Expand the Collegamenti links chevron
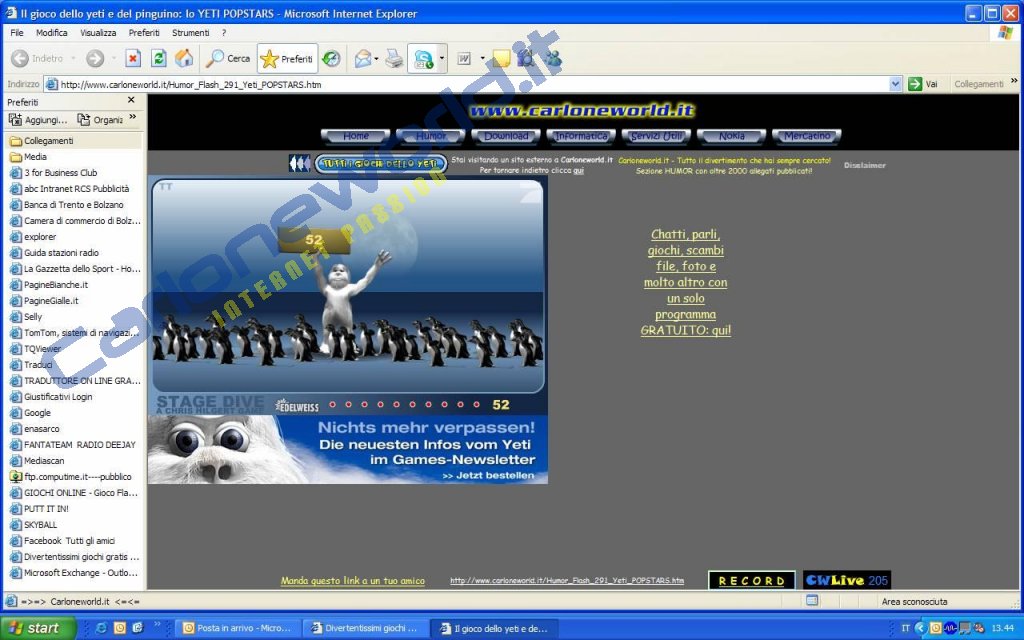 [1014, 81]
